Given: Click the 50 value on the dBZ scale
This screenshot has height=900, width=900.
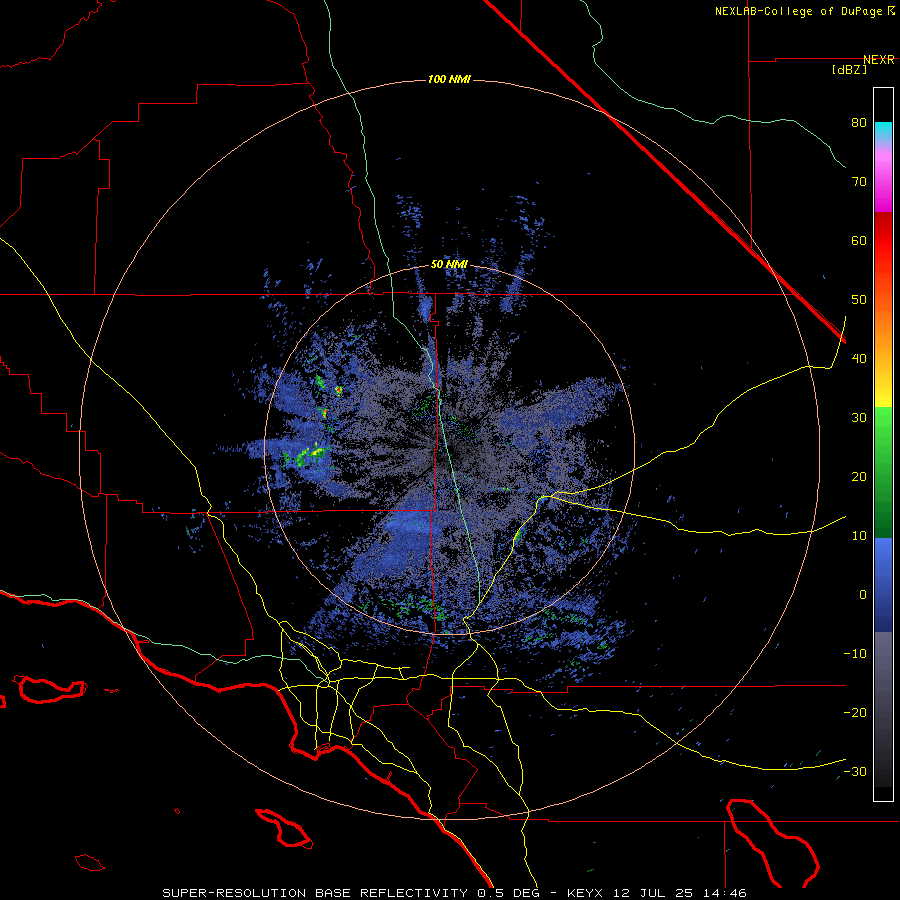Looking at the screenshot, I should (859, 300).
